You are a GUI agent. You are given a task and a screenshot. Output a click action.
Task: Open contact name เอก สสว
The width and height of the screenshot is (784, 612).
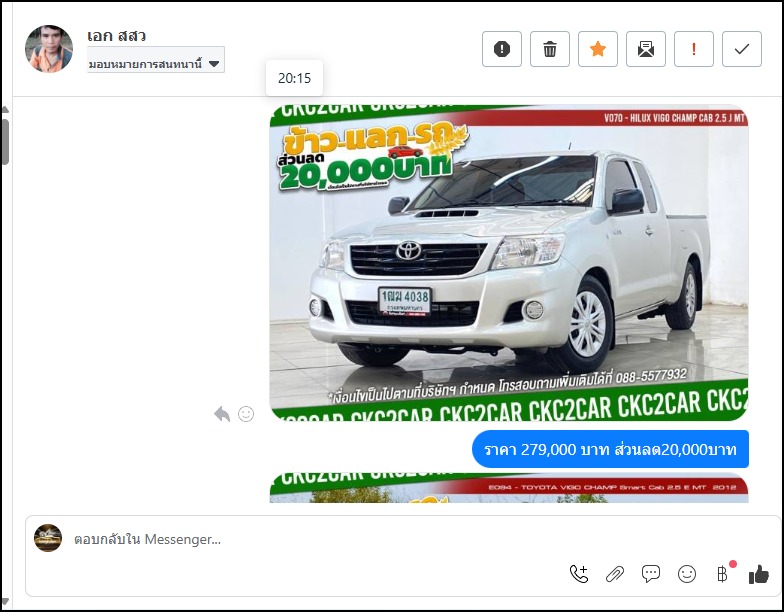click(x=116, y=36)
